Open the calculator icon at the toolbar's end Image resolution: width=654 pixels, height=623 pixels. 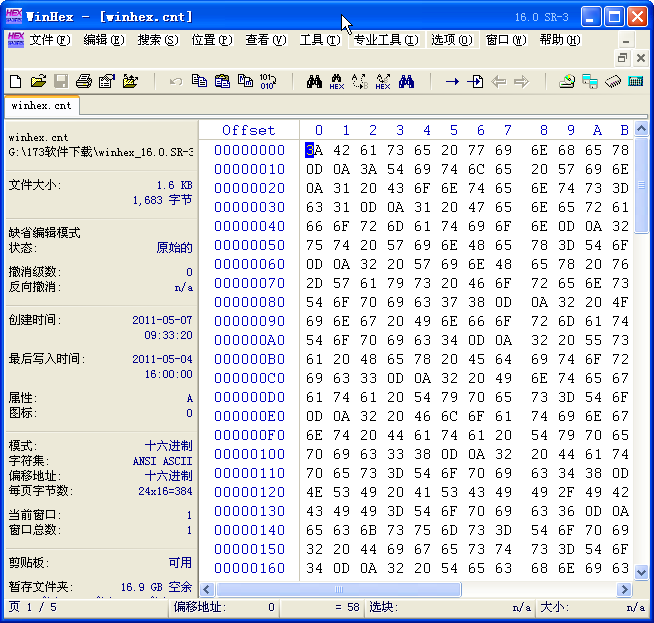coord(635,82)
